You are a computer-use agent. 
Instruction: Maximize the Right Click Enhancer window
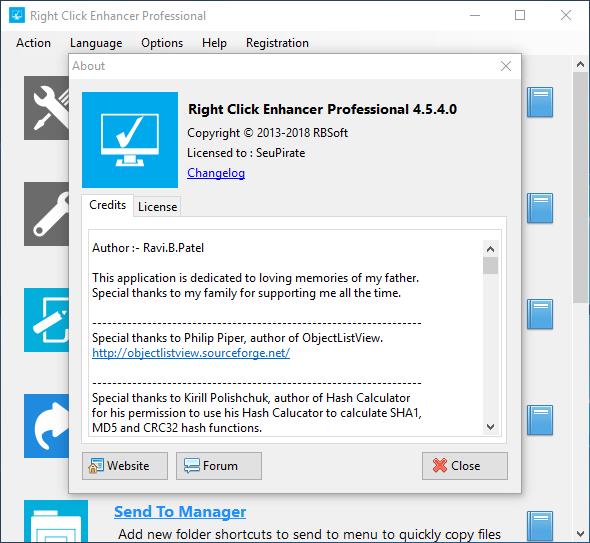520,15
